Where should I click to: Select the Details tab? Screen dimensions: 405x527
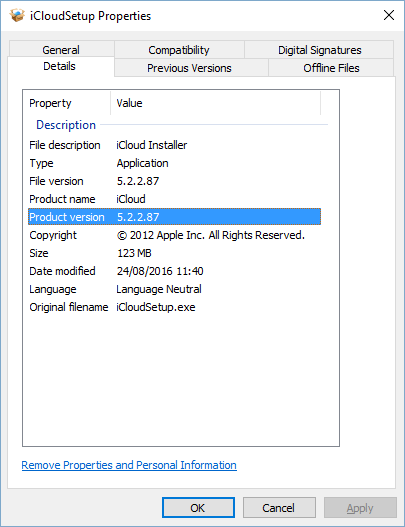point(60,66)
